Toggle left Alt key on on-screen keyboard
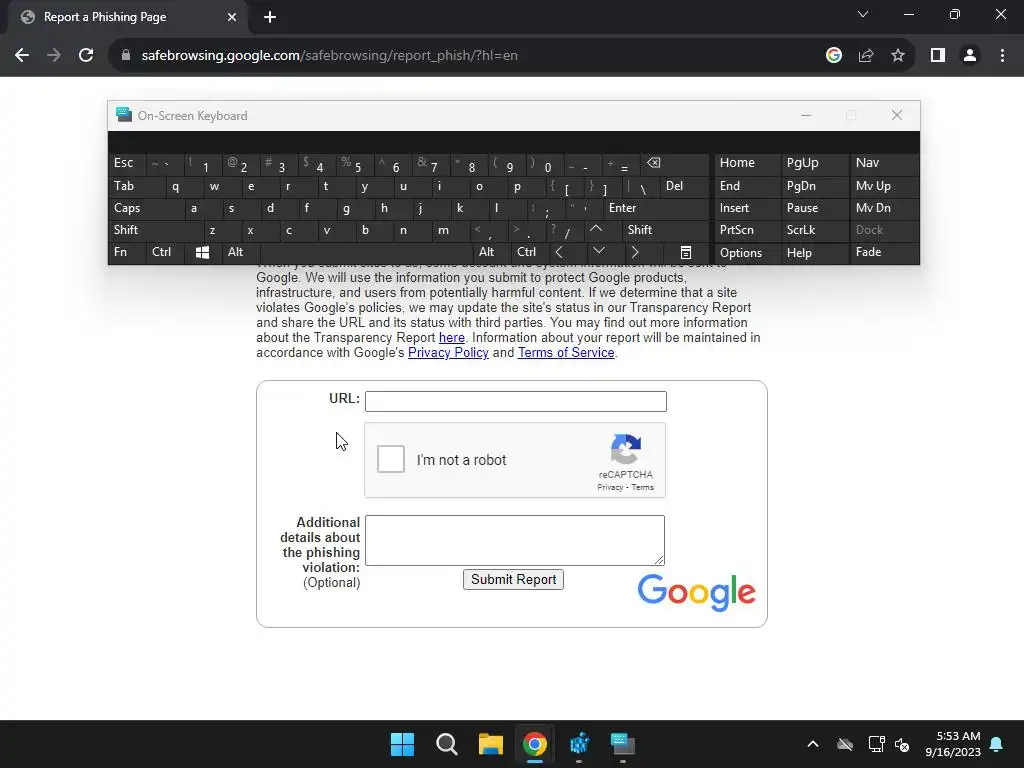 pyautogui.click(x=240, y=252)
